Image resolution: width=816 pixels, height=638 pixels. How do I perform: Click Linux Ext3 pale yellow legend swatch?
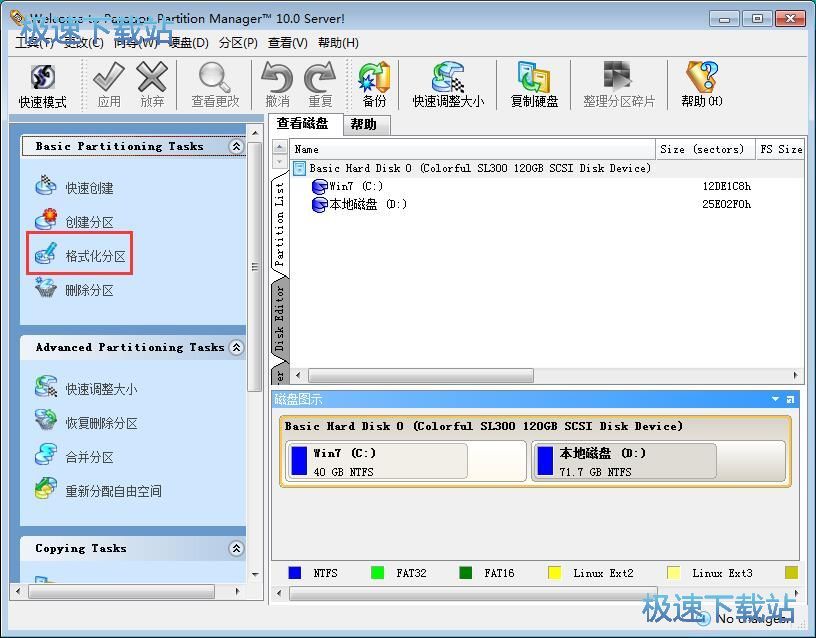point(673,573)
